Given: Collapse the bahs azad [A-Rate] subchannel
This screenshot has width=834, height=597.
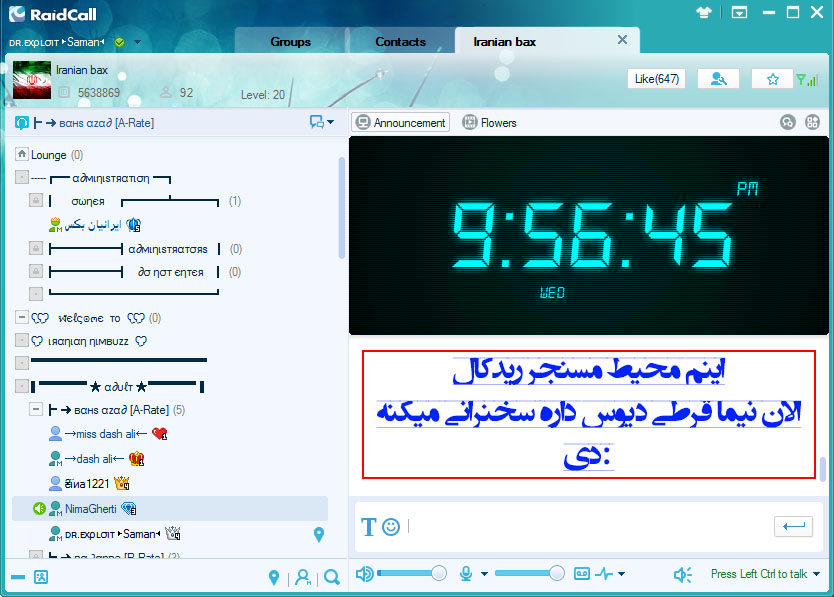Looking at the screenshot, I should point(36,409).
